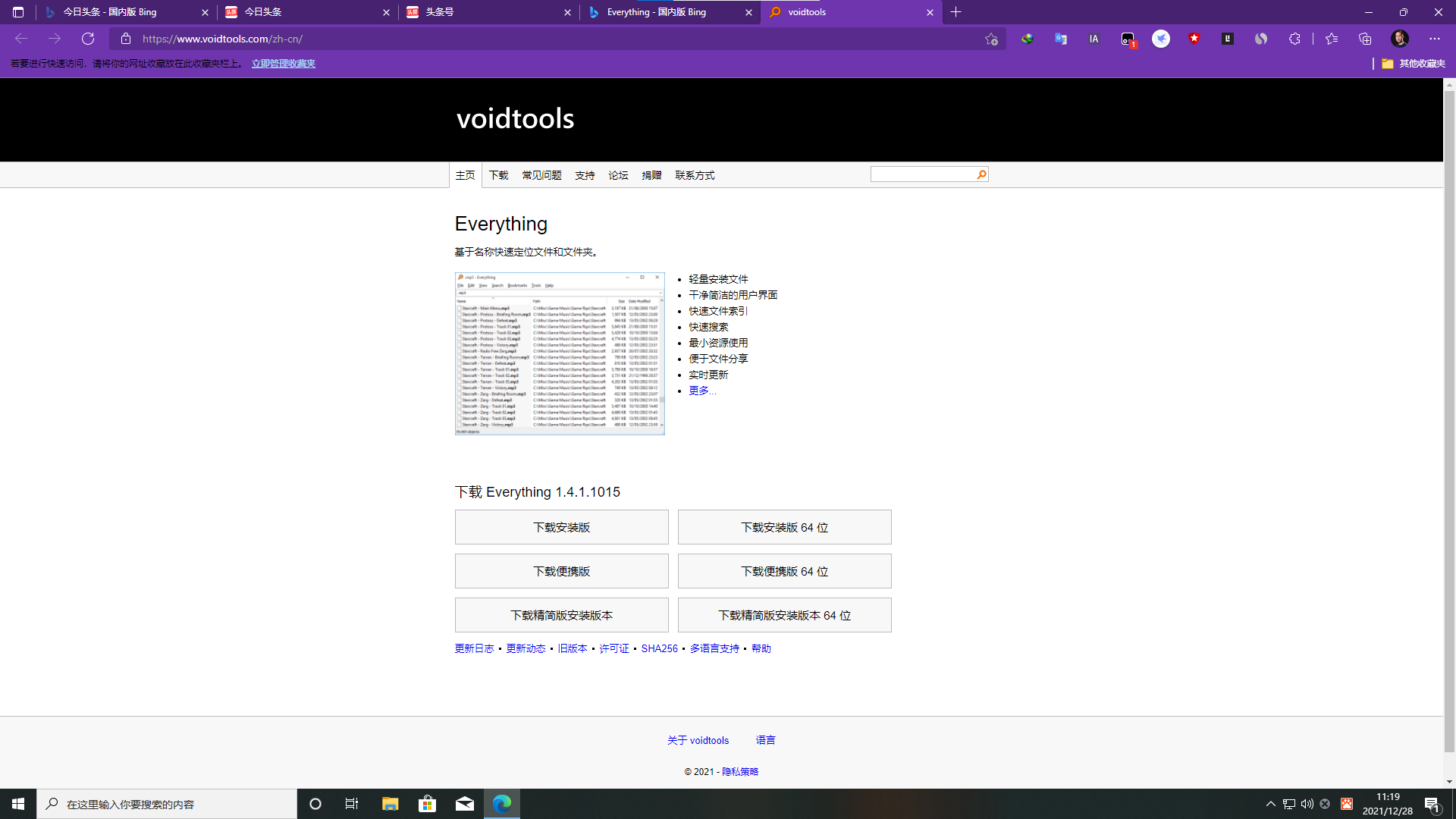Viewport: 1456px width, 819px height.
Task: Open Cortana circle icon in taskbar
Action: pyautogui.click(x=315, y=804)
